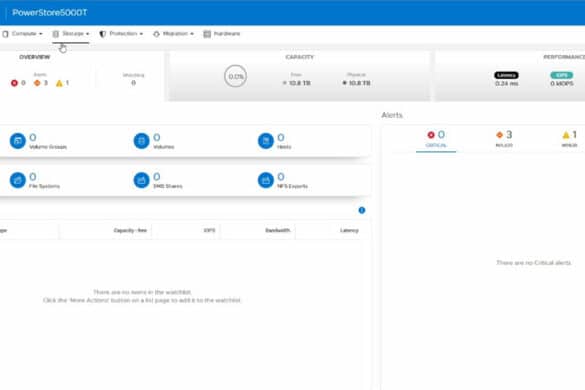The height and width of the screenshot is (390, 585).
Task: Open the Hosts count link
Action: pyautogui.click(x=281, y=137)
